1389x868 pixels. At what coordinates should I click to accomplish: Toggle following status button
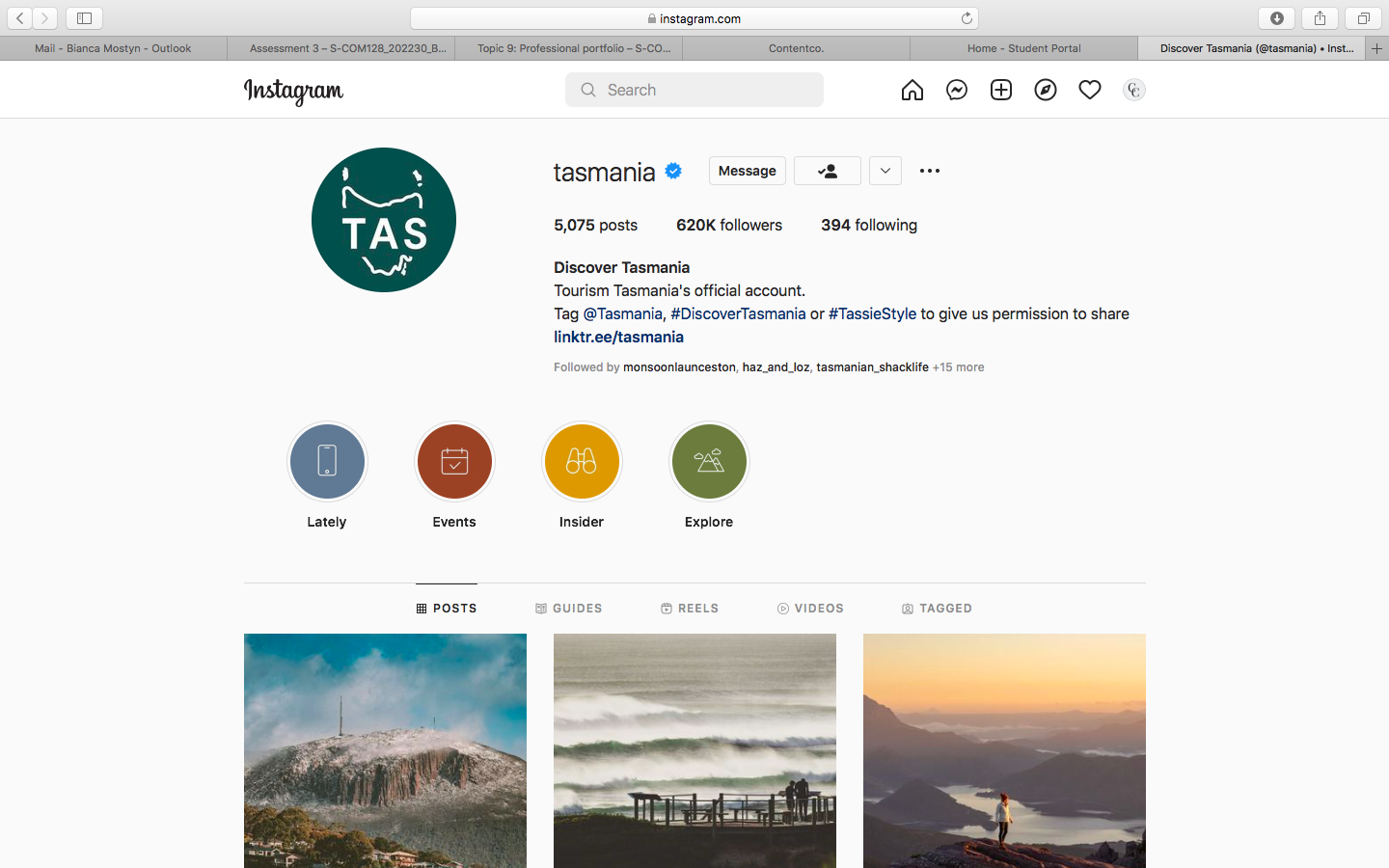tap(827, 171)
